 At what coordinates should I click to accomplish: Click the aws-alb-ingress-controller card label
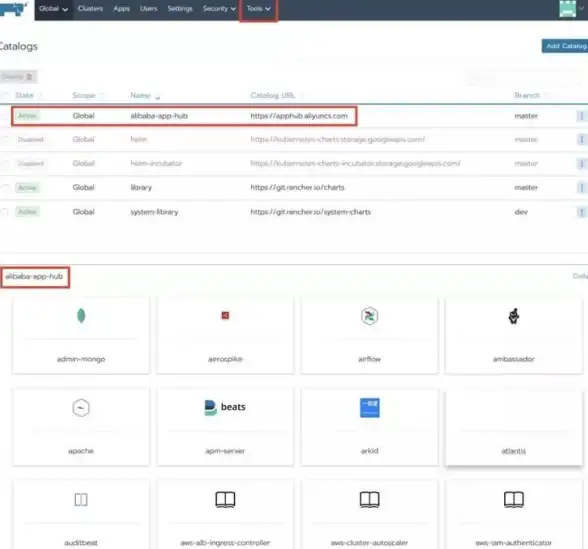[225, 543]
